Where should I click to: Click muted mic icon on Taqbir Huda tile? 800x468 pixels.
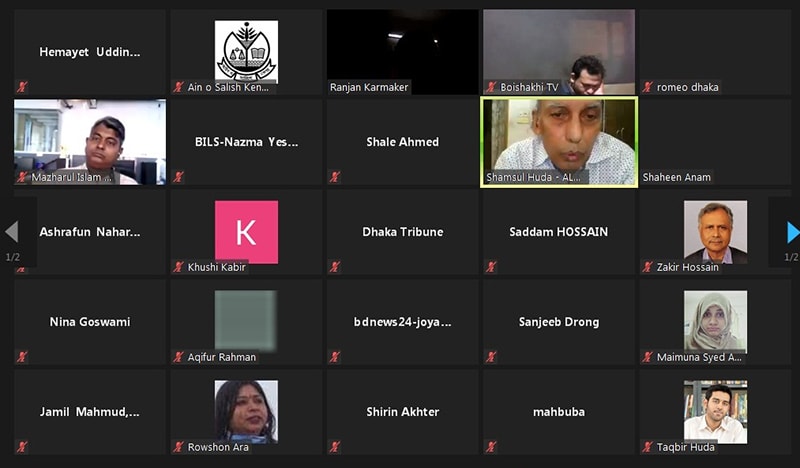point(647,447)
